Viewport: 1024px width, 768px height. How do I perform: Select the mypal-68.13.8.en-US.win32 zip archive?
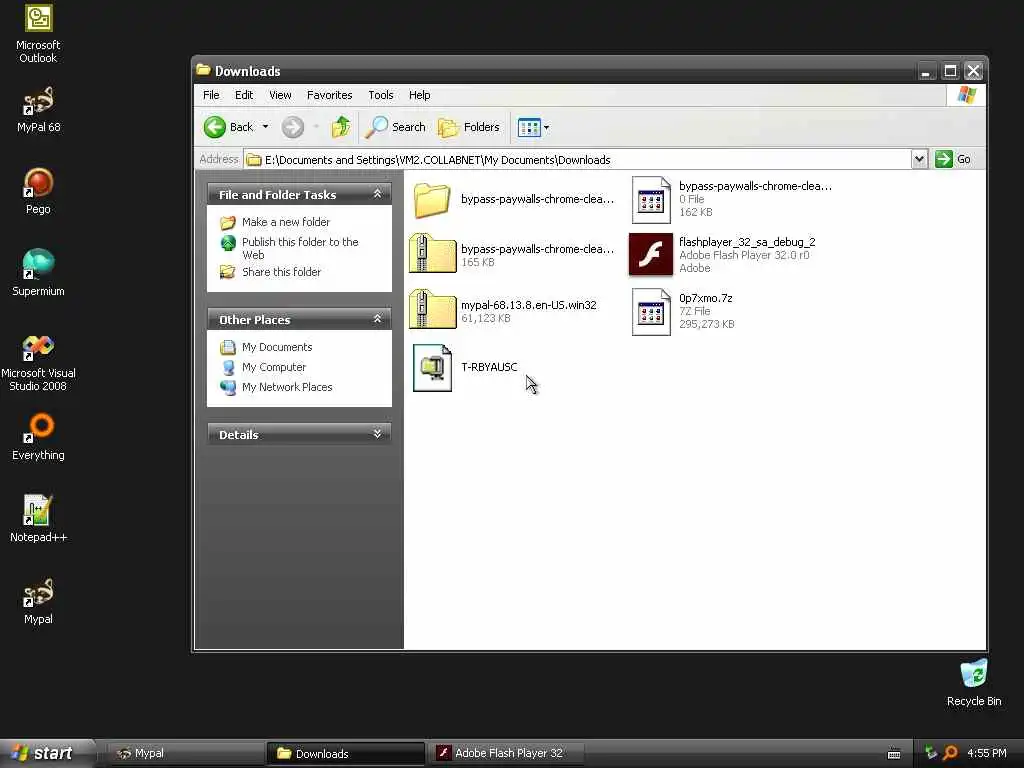432,310
